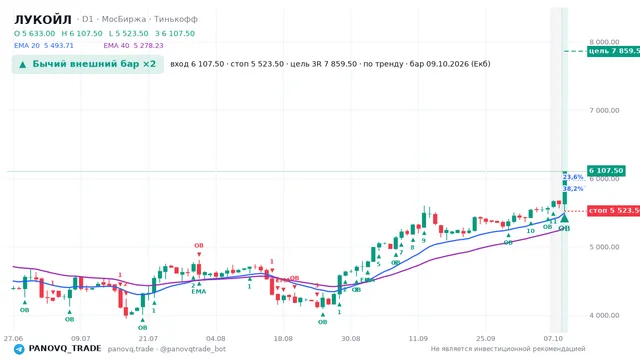Click the bar count label '10' below the October candles
Viewport: 640px width, 360px height.
530,231
